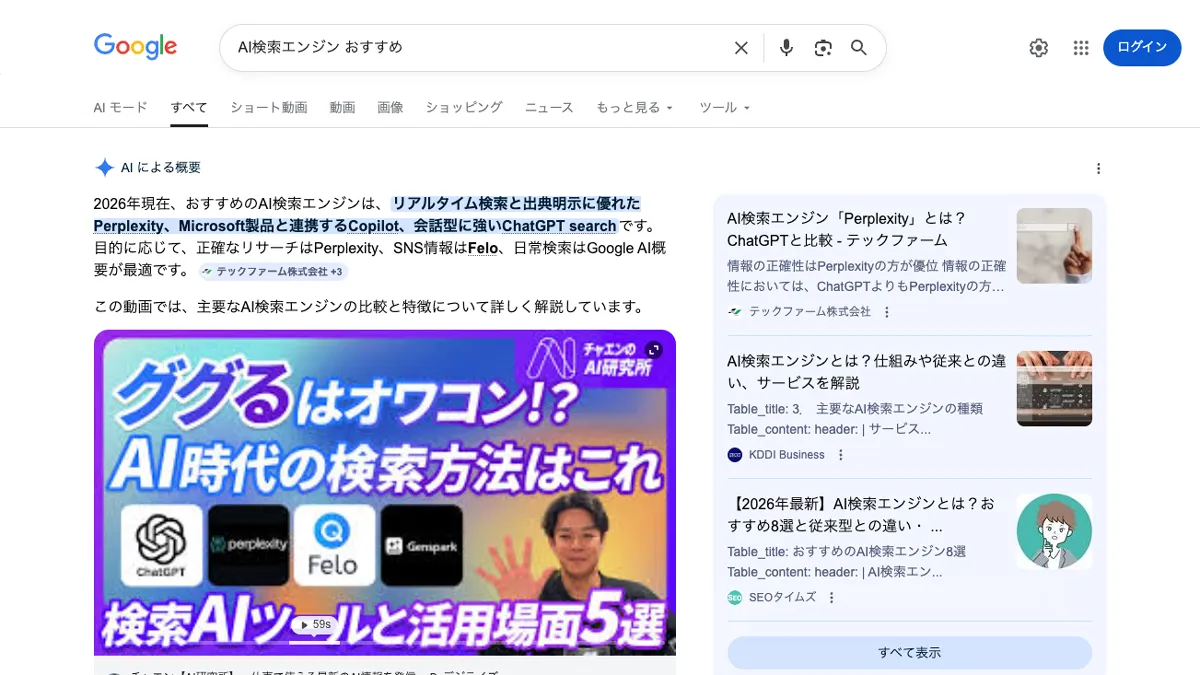Click the テックファーム株式会社 +3 source chip
The height and width of the screenshot is (675, 1200).
point(272,271)
